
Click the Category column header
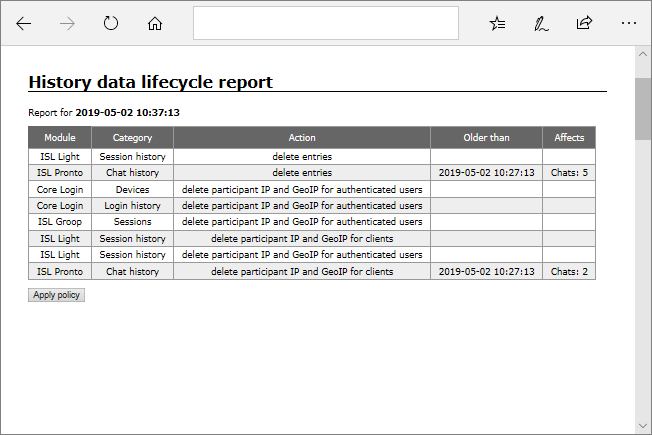[x=132, y=138]
